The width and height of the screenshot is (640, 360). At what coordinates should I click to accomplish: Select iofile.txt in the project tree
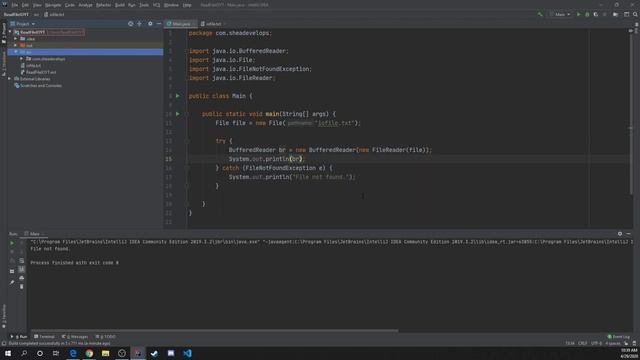(x=31, y=65)
